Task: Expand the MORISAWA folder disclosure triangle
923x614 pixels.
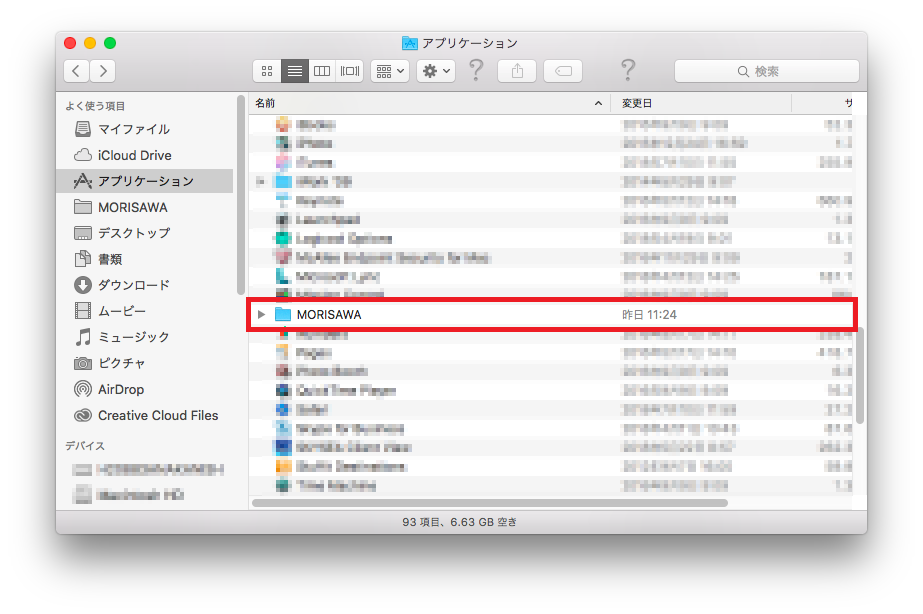Action: coord(261,314)
